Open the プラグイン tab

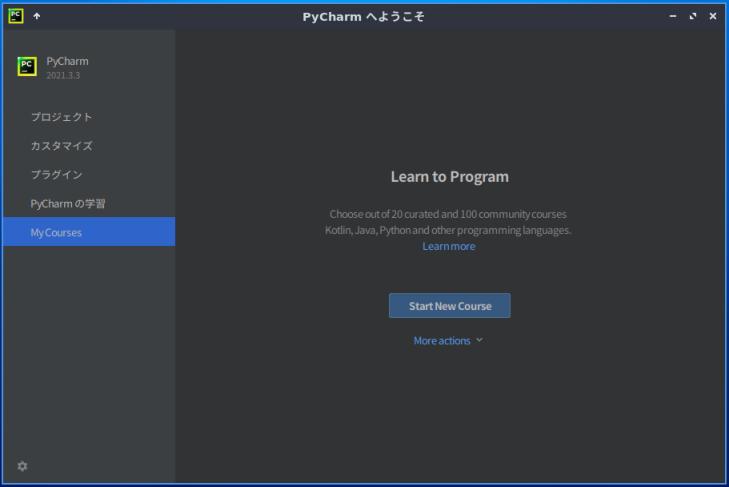89,174
